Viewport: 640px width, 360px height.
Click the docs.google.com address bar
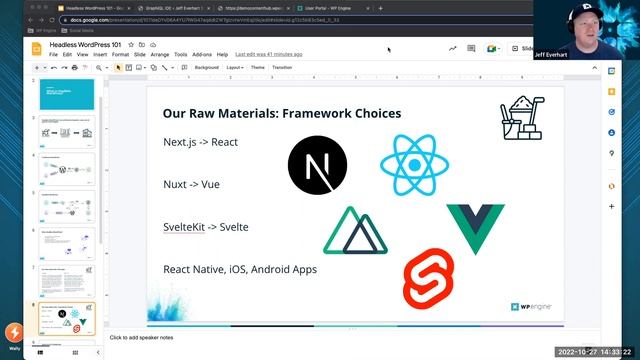(x=296, y=20)
